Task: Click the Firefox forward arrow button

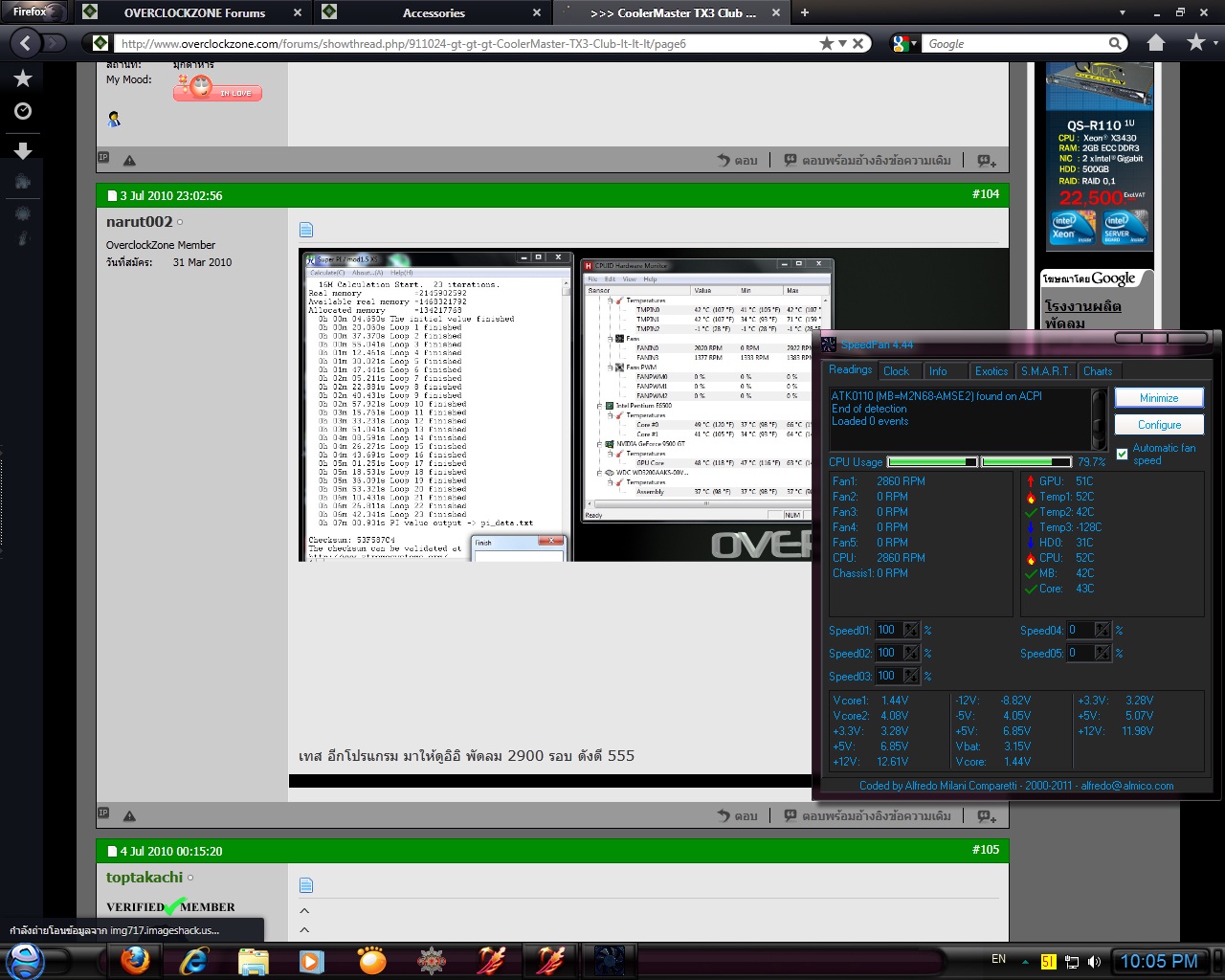Action: 54,43
